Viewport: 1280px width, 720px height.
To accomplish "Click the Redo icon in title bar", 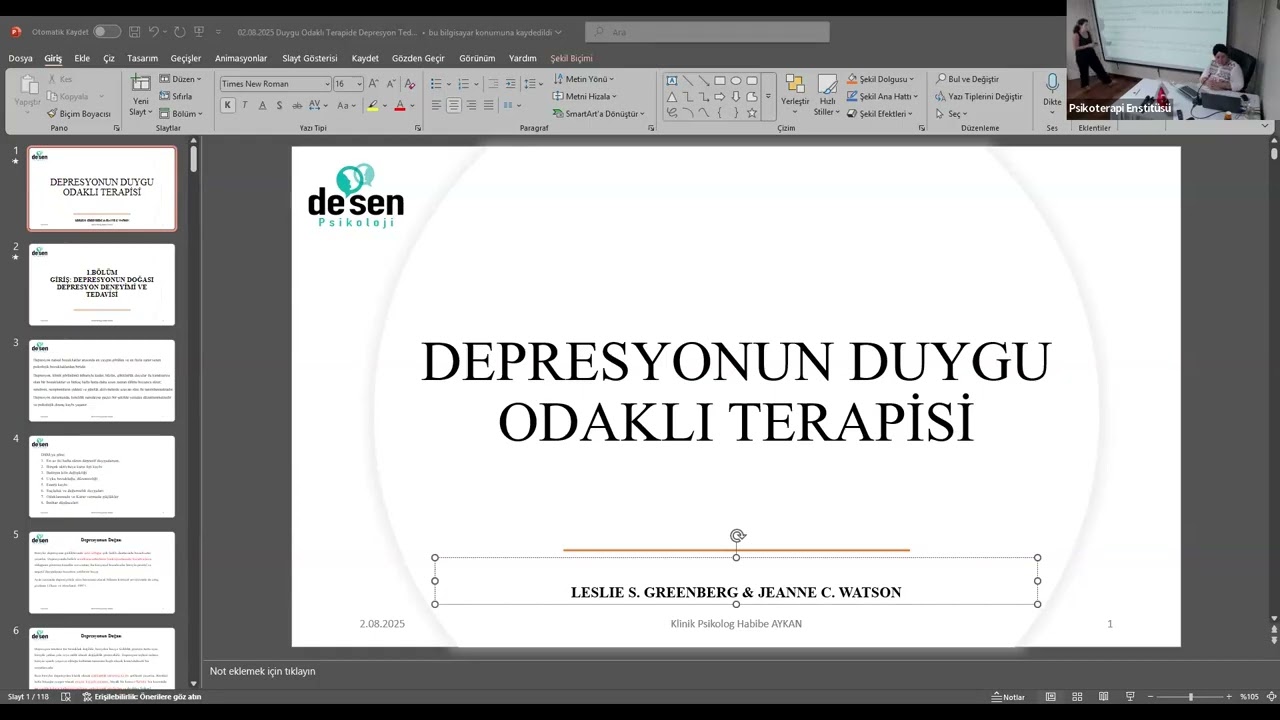I will [180, 32].
